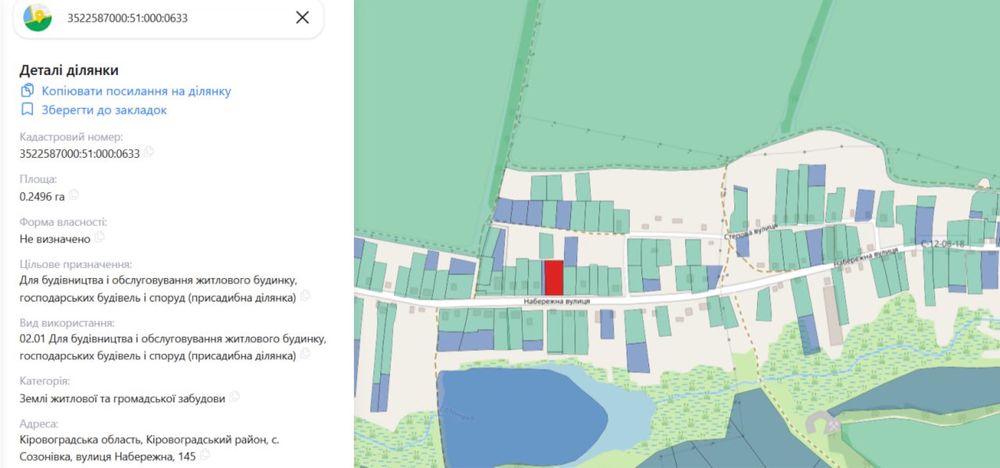Select the Зберегти до закладок link

tap(105, 110)
